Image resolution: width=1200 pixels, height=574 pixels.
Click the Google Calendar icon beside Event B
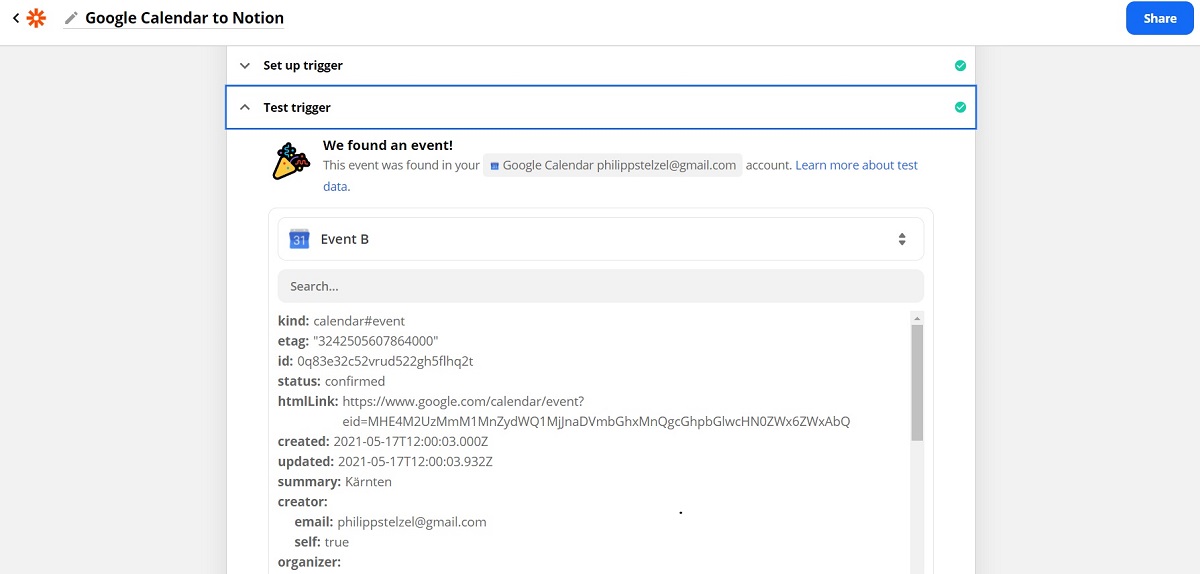pos(299,239)
